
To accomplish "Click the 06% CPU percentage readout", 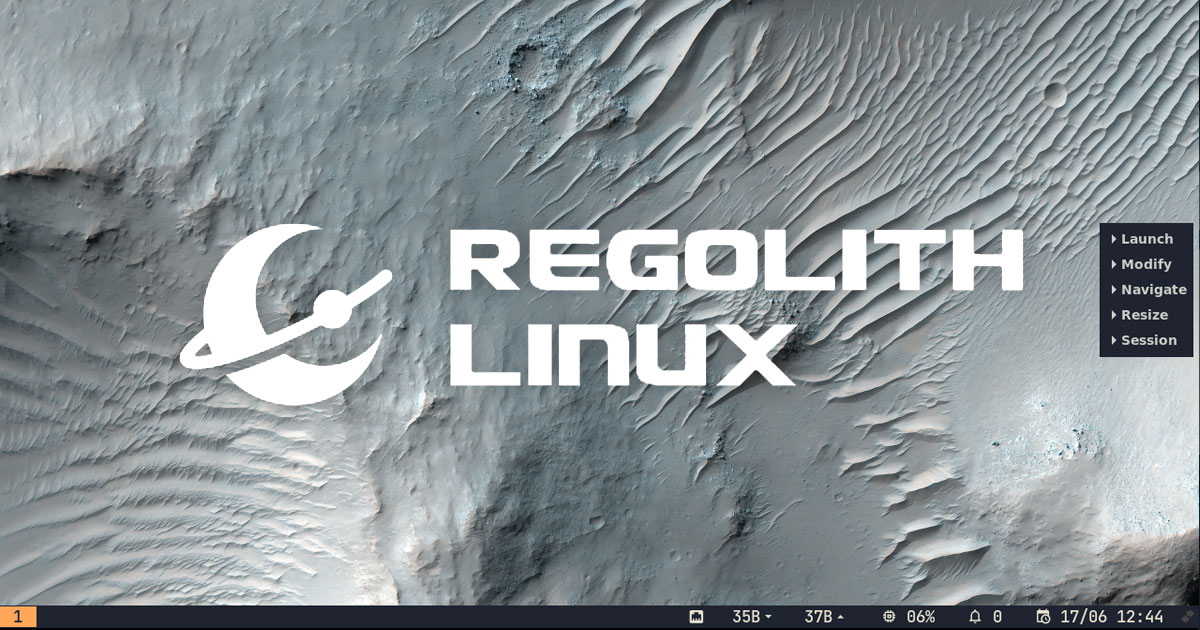I will (x=920, y=616).
